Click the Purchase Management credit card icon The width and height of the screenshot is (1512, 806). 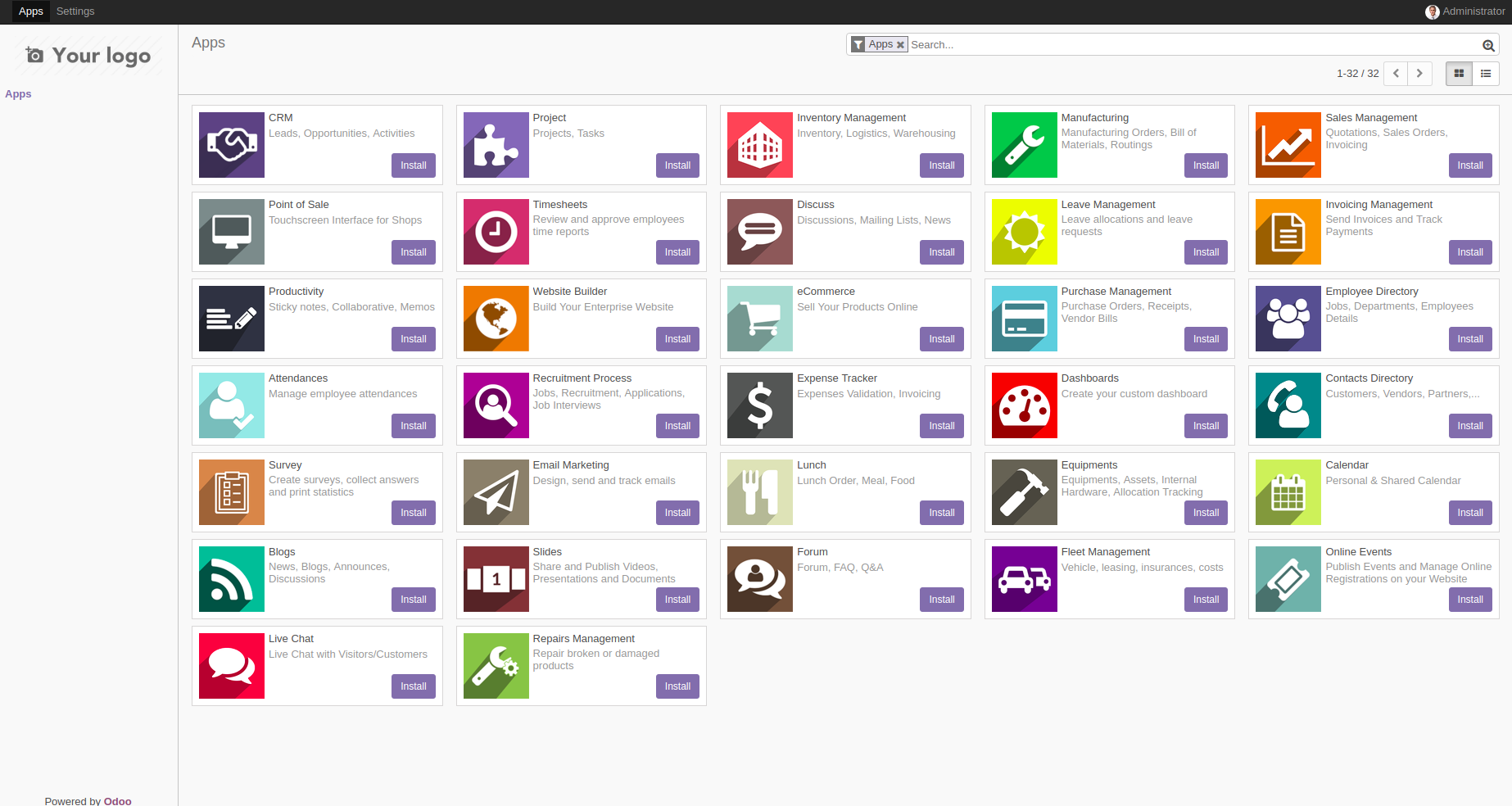point(1025,319)
